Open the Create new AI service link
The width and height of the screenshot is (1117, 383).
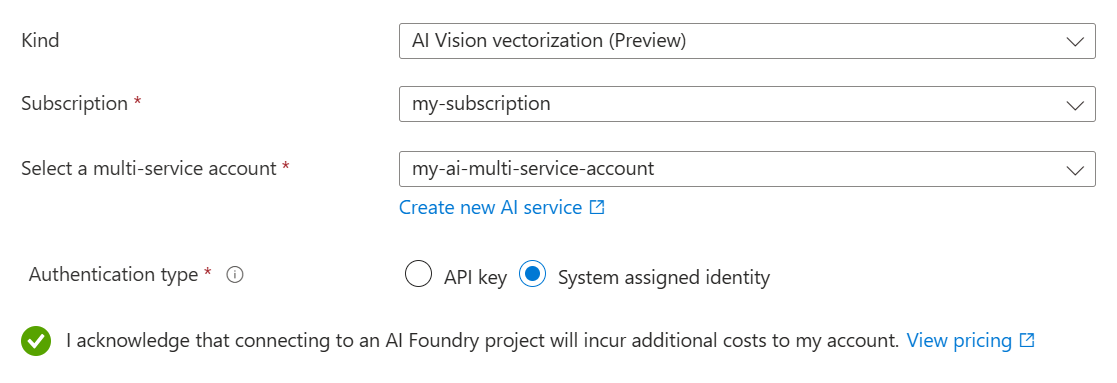click(x=490, y=207)
